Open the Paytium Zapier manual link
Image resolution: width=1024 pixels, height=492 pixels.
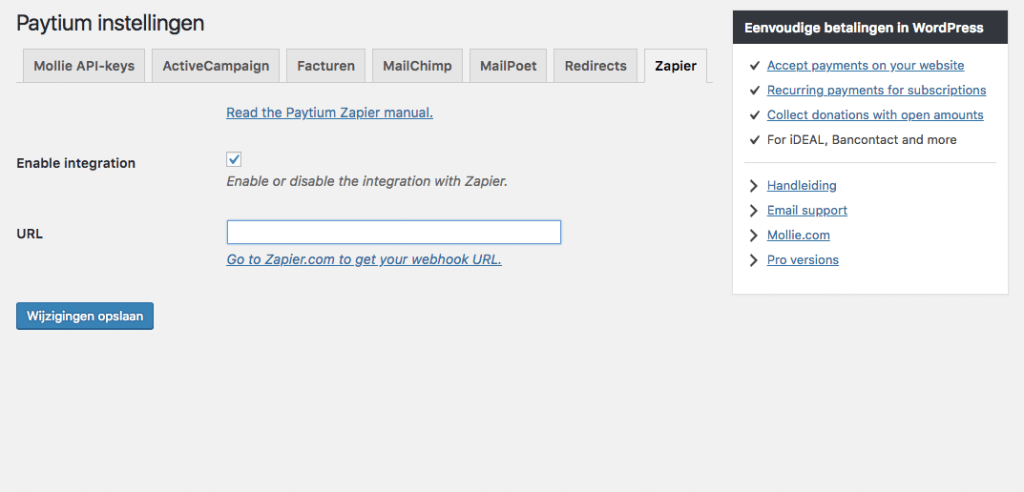click(x=329, y=113)
